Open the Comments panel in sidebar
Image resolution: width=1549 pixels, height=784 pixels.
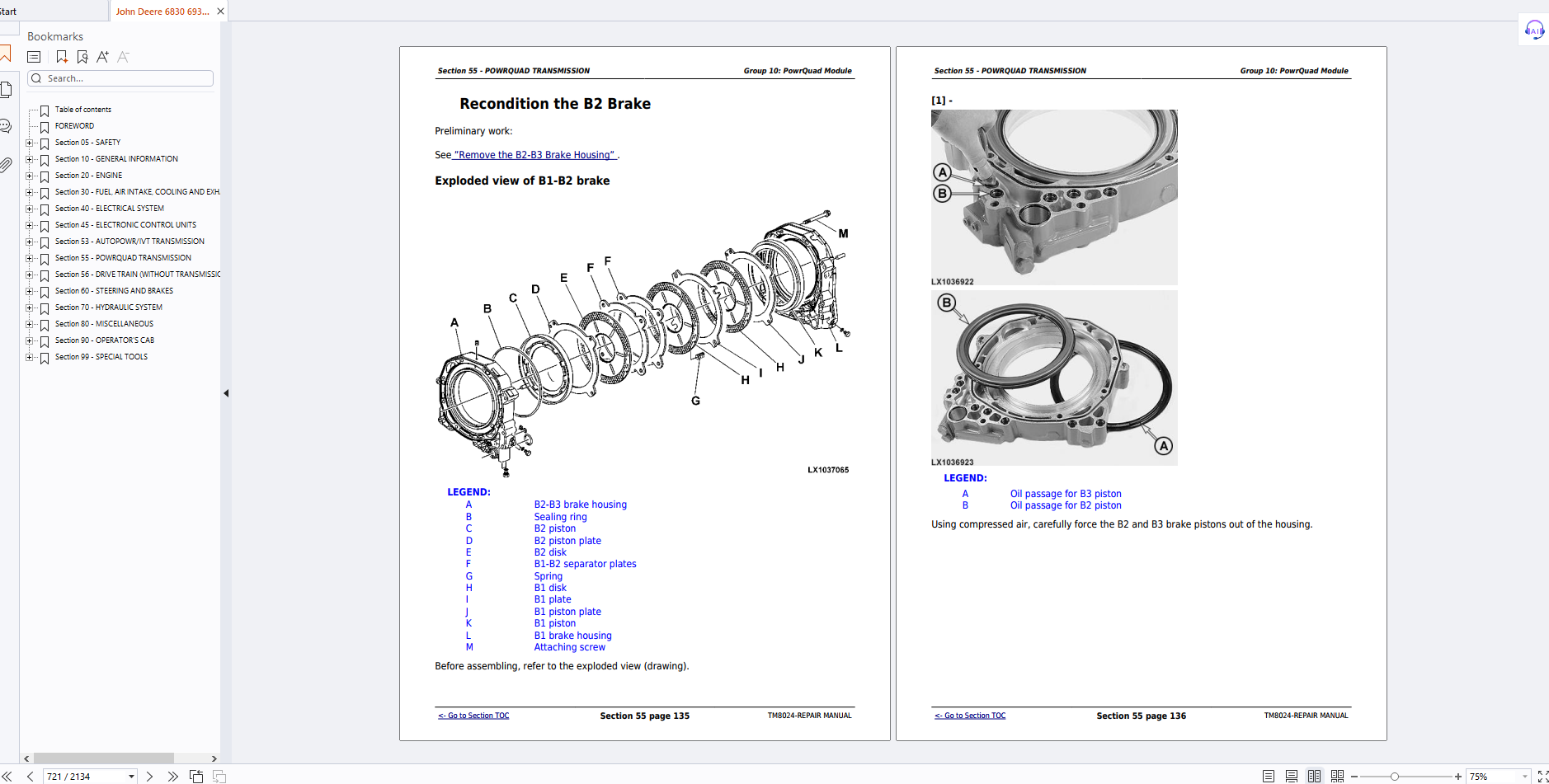[x=7, y=126]
